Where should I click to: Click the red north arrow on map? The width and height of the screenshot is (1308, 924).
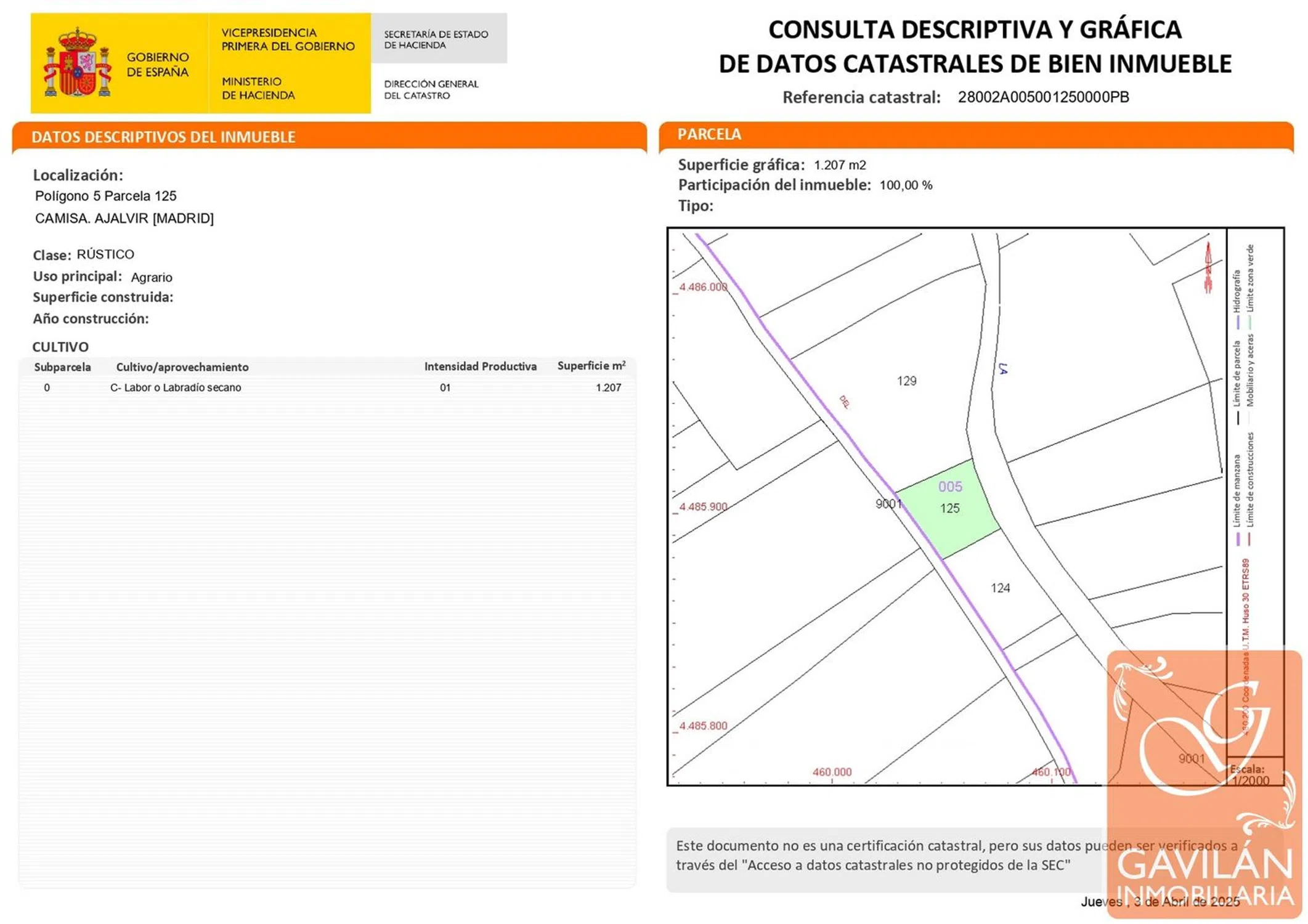pyautogui.click(x=1208, y=267)
